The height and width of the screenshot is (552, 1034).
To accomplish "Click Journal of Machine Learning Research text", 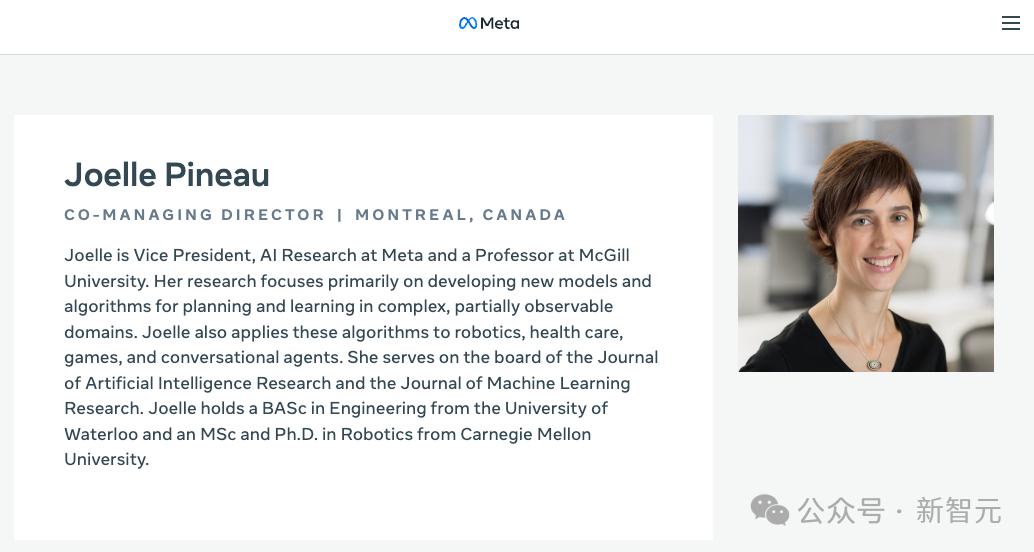I will (x=515, y=383).
